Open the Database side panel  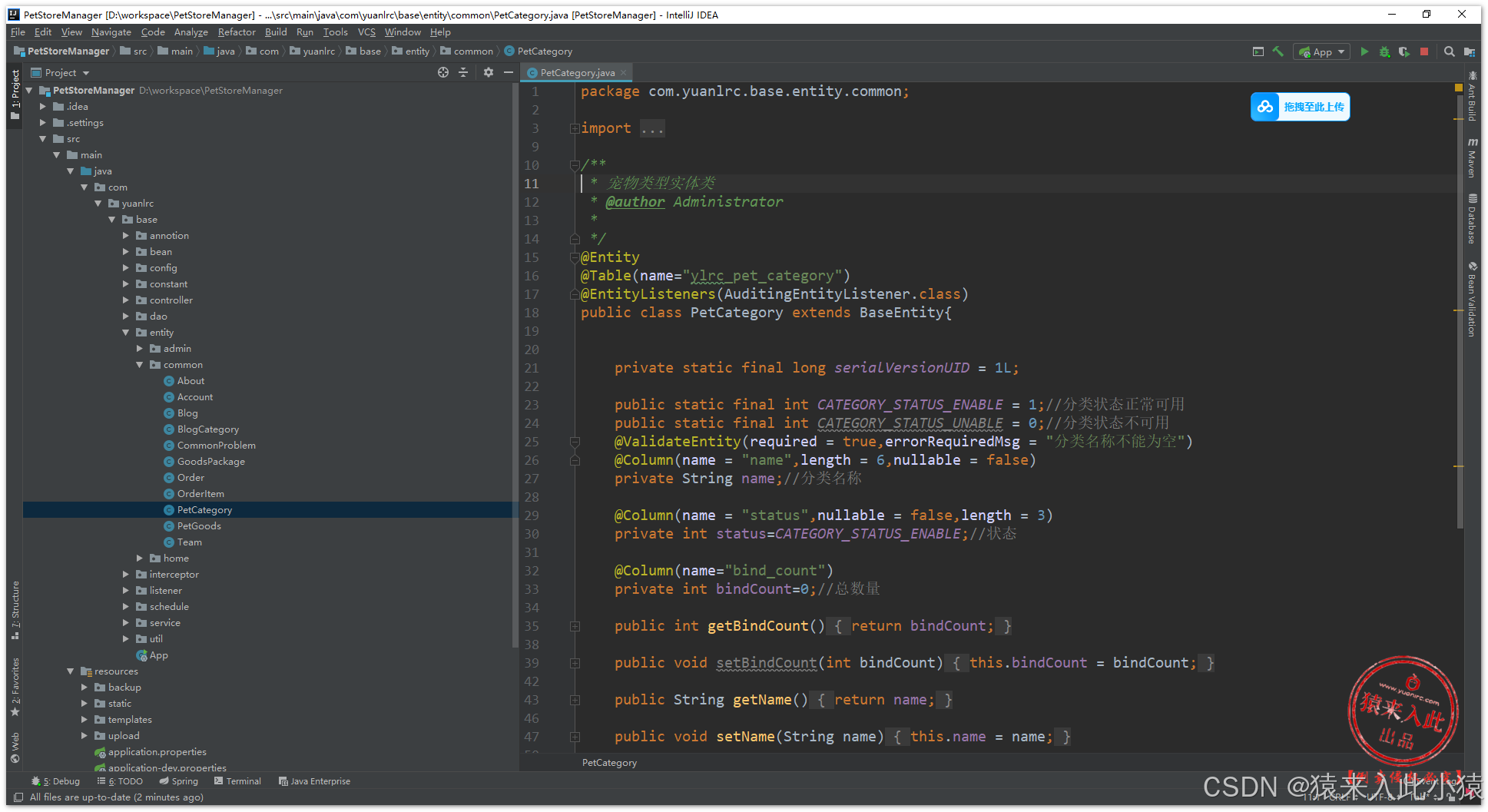[1472, 220]
